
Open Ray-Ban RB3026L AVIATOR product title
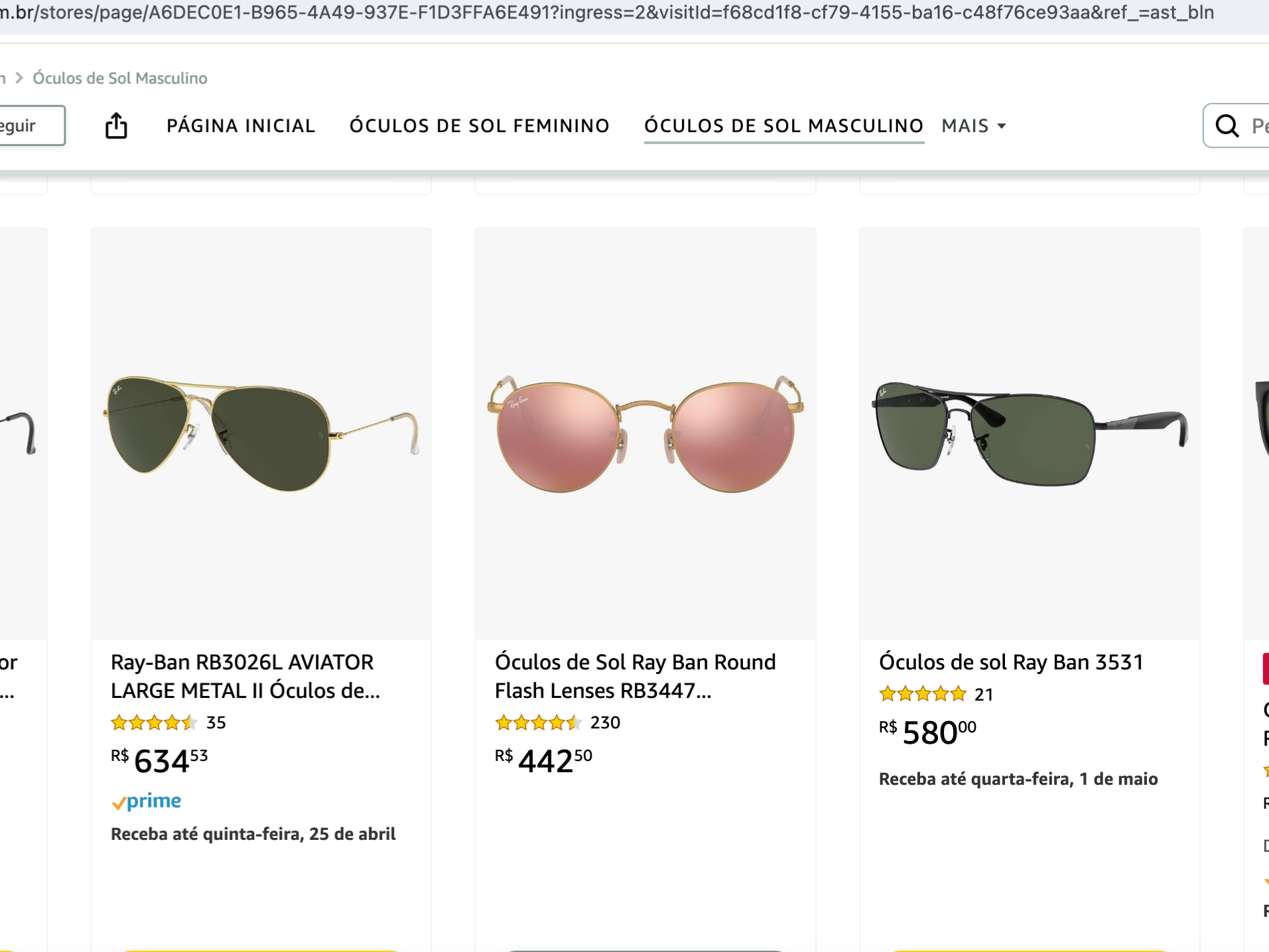(x=245, y=676)
